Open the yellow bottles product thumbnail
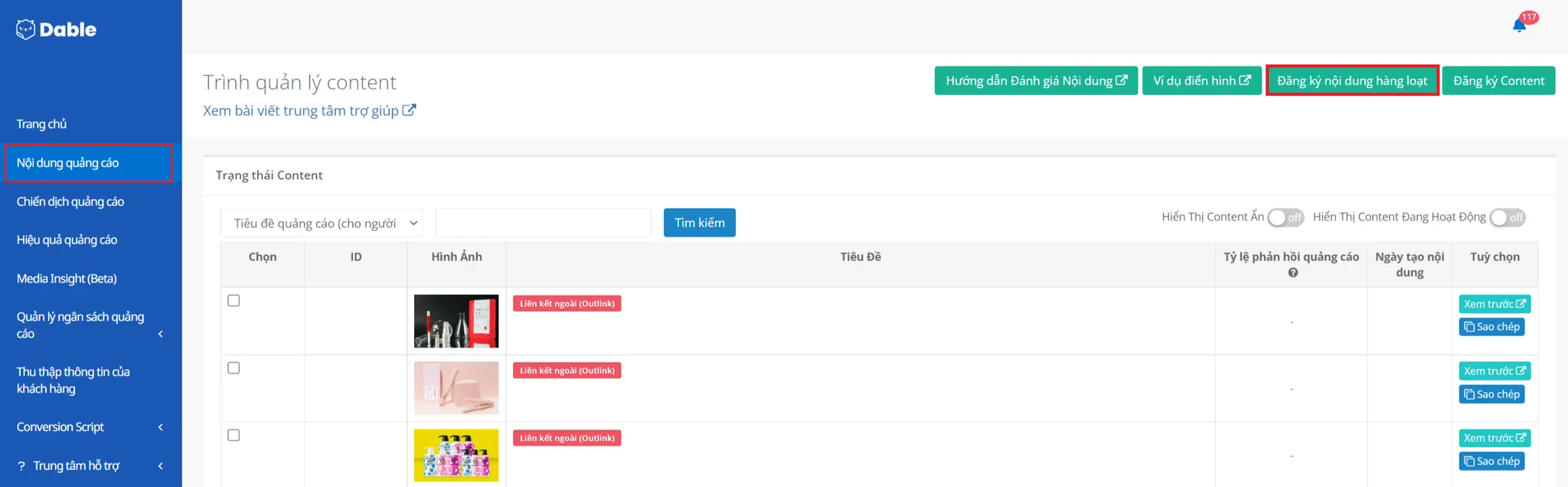The height and width of the screenshot is (487, 1568). [x=456, y=455]
